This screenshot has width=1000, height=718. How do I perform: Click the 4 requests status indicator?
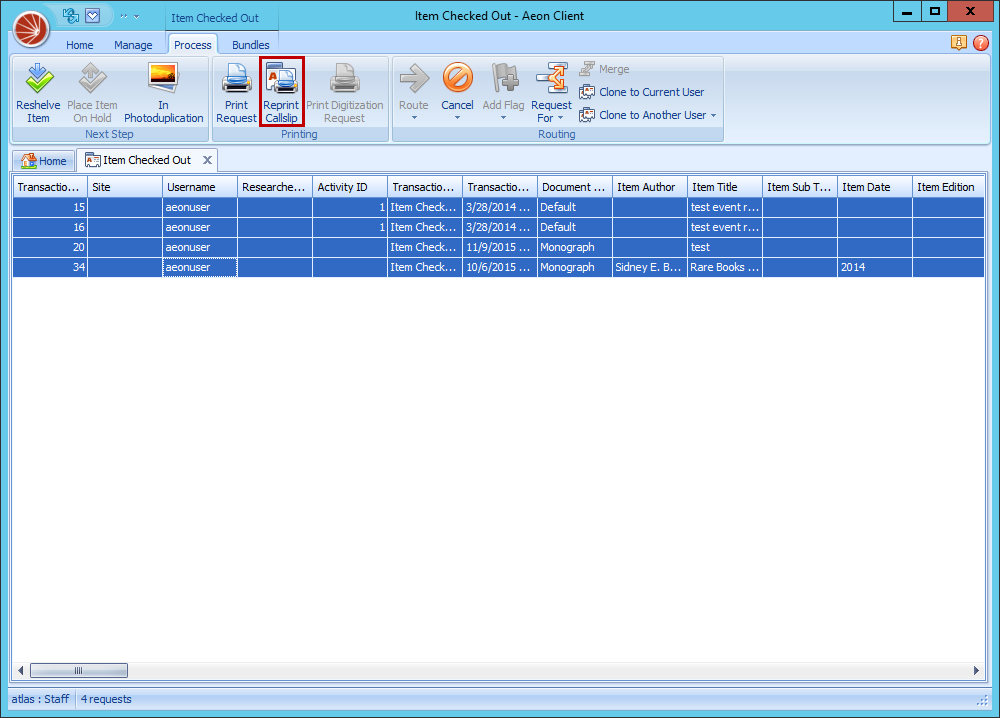coord(105,699)
